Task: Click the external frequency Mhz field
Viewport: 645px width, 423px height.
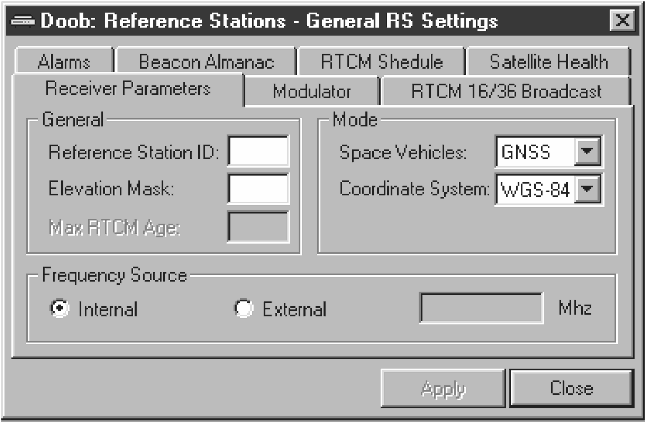Action: point(481,308)
